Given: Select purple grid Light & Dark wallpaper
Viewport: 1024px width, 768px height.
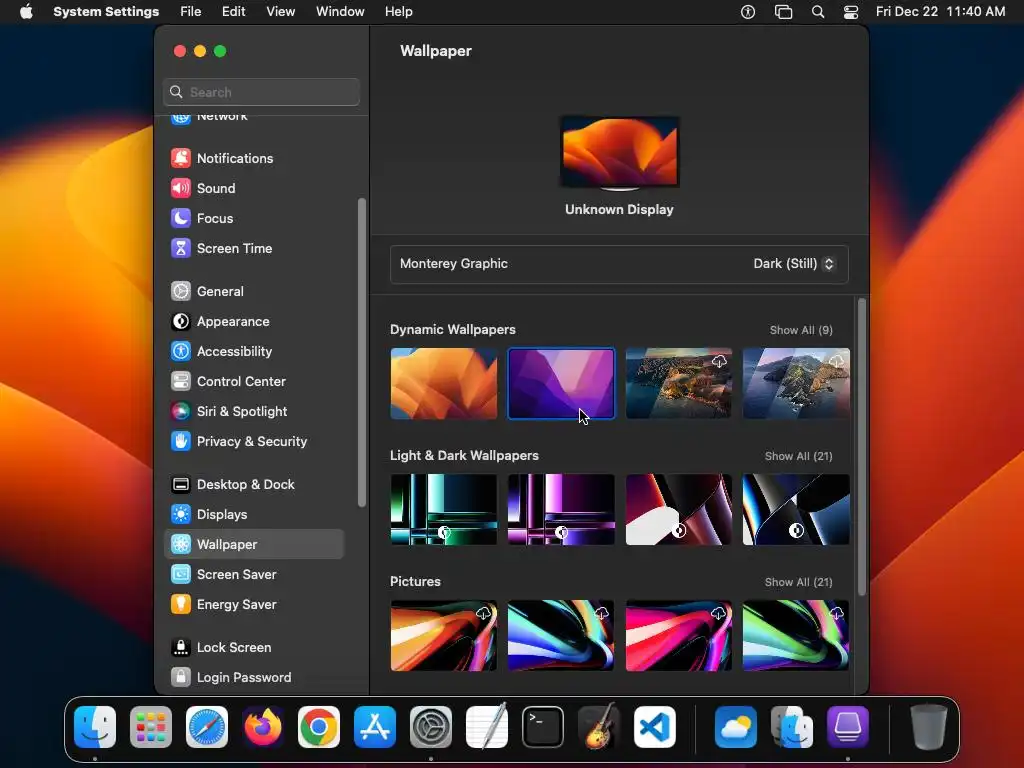Looking at the screenshot, I should [x=561, y=509].
